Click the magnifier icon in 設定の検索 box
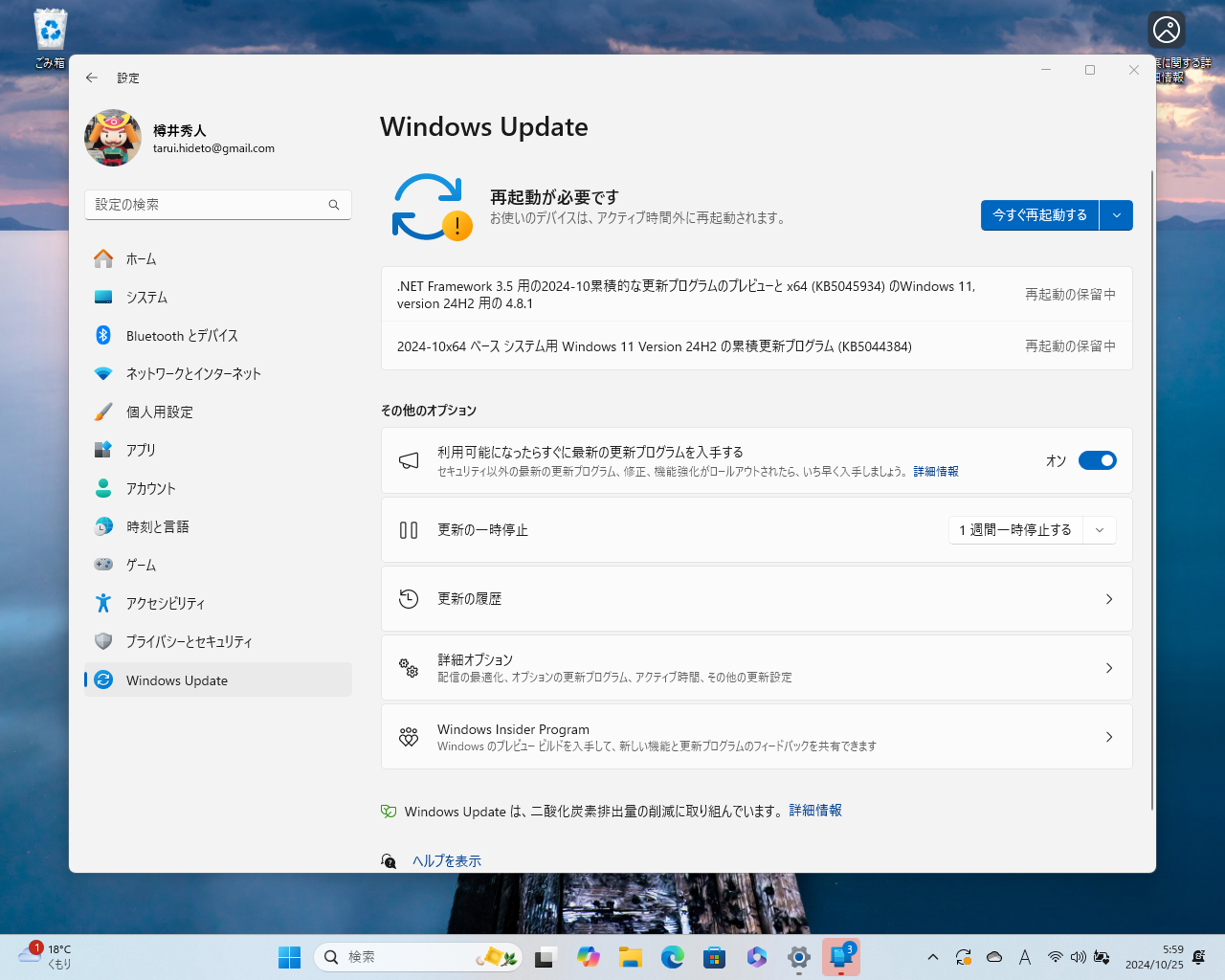Image resolution: width=1225 pixels, height=980 pixels. pos(334,205)
